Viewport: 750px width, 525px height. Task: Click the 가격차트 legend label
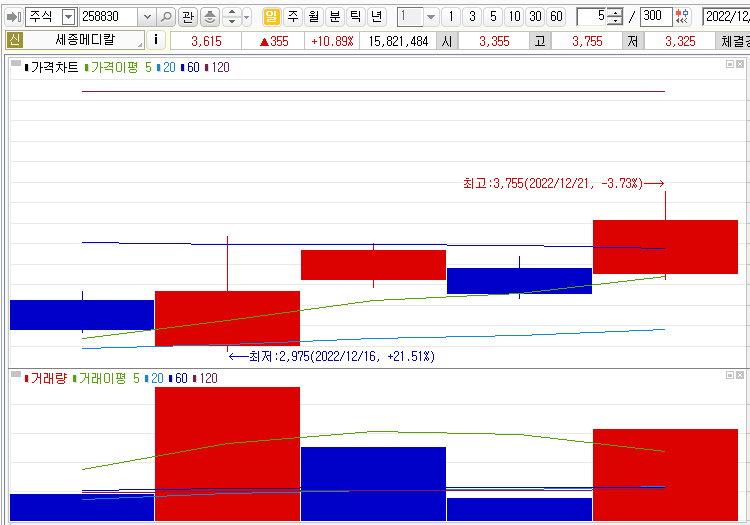pyautogui.click(x=54, y=67)
